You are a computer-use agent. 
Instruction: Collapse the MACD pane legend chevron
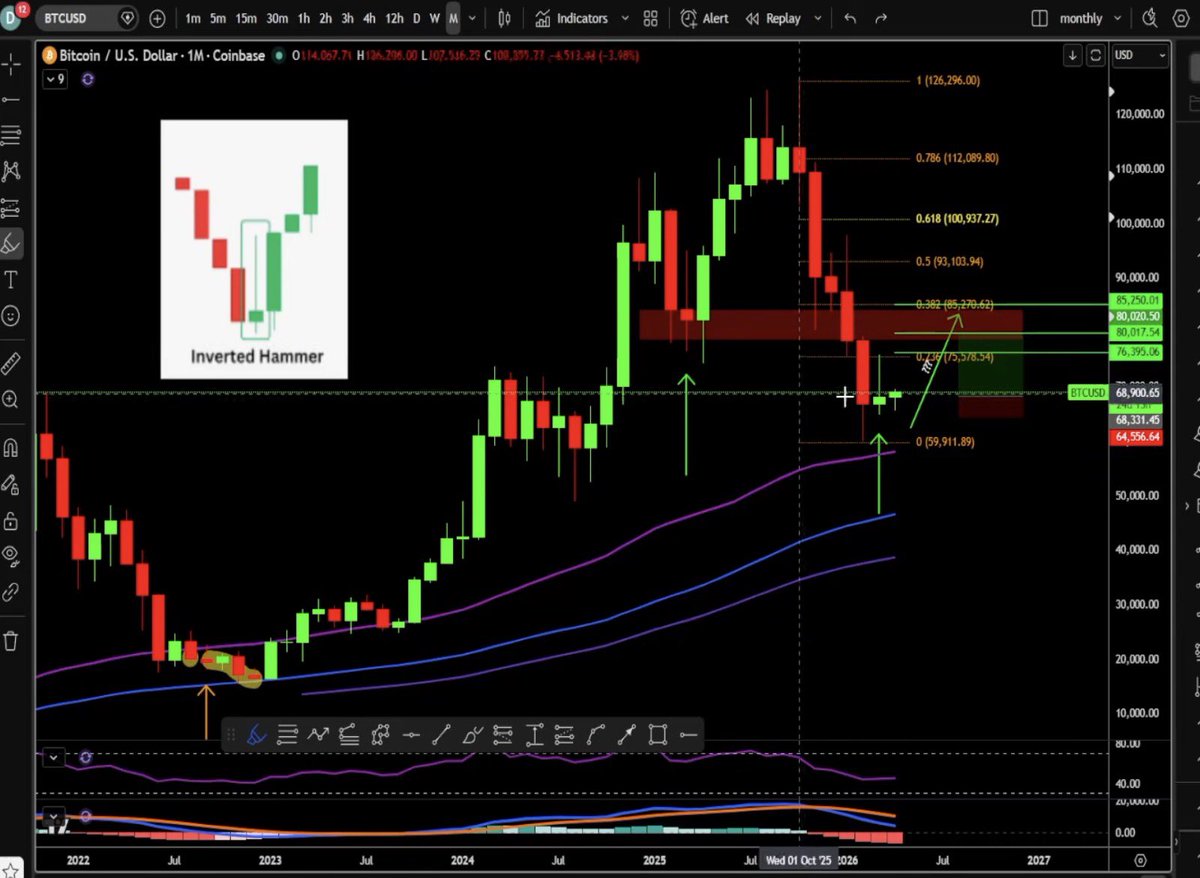(x=53, y=816)
